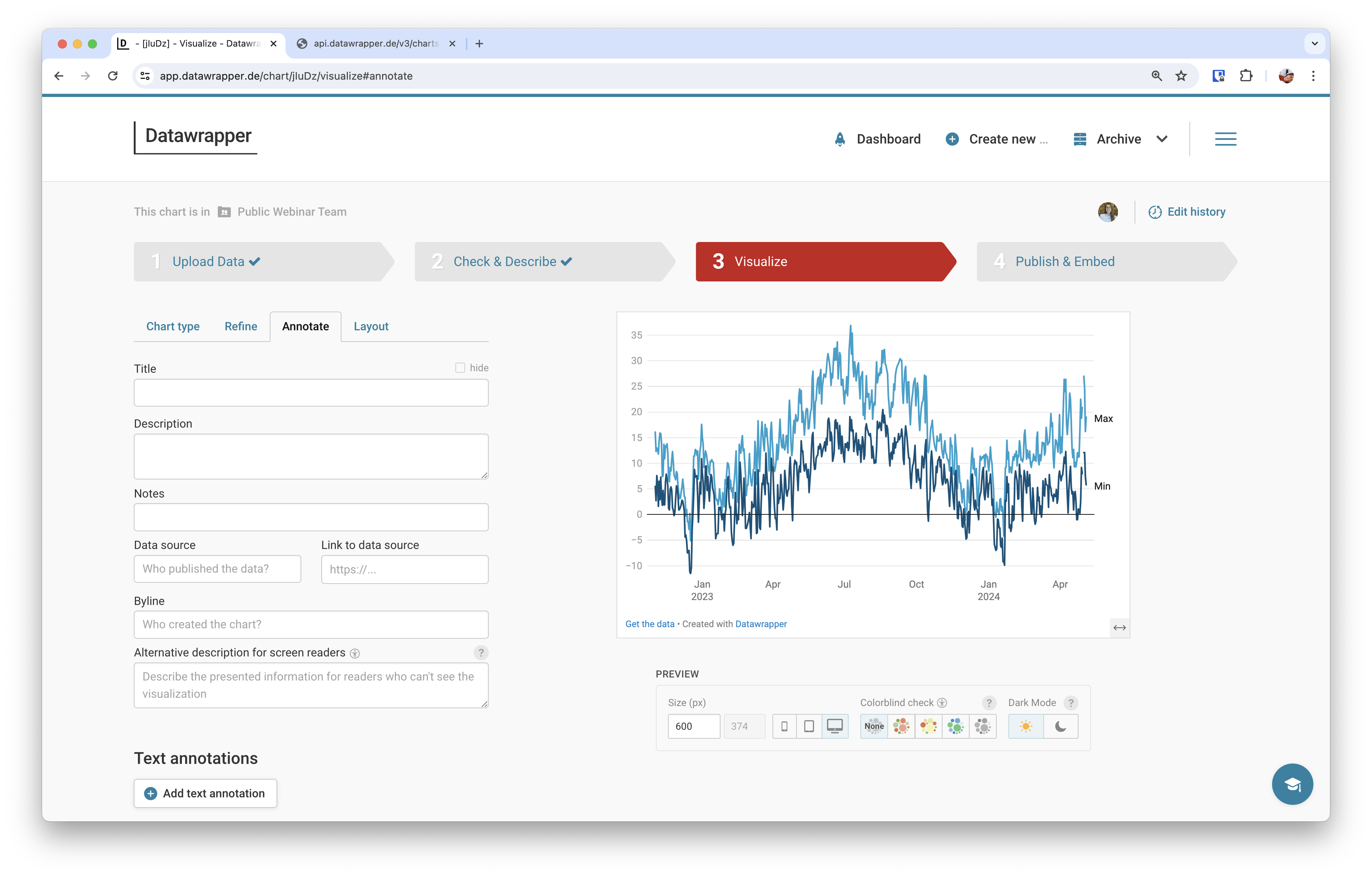Open the Datawrapper credit link in chart footer

[x=761, y=624]
